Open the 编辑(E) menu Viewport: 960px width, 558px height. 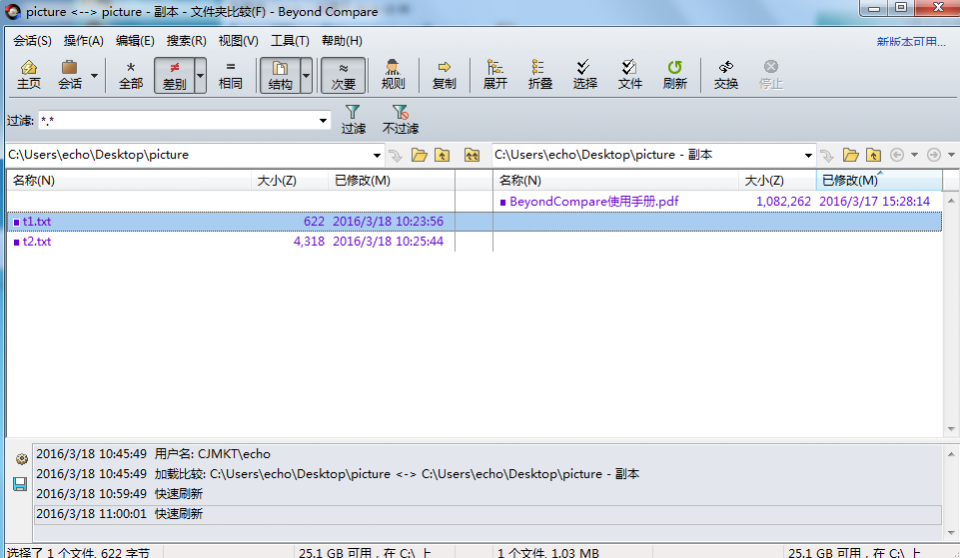[135, 41]
